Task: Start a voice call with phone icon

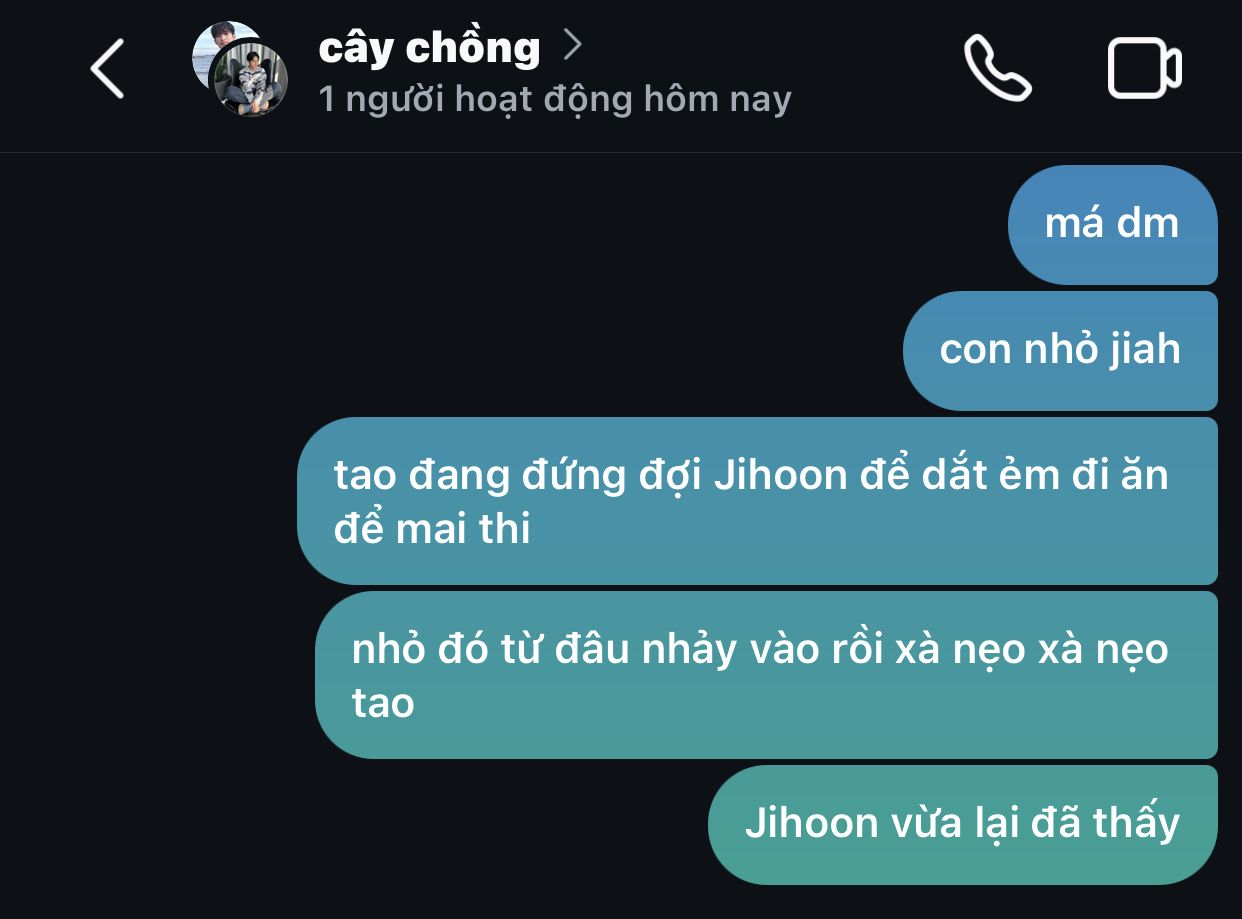Action: click(x=997, y=68)
